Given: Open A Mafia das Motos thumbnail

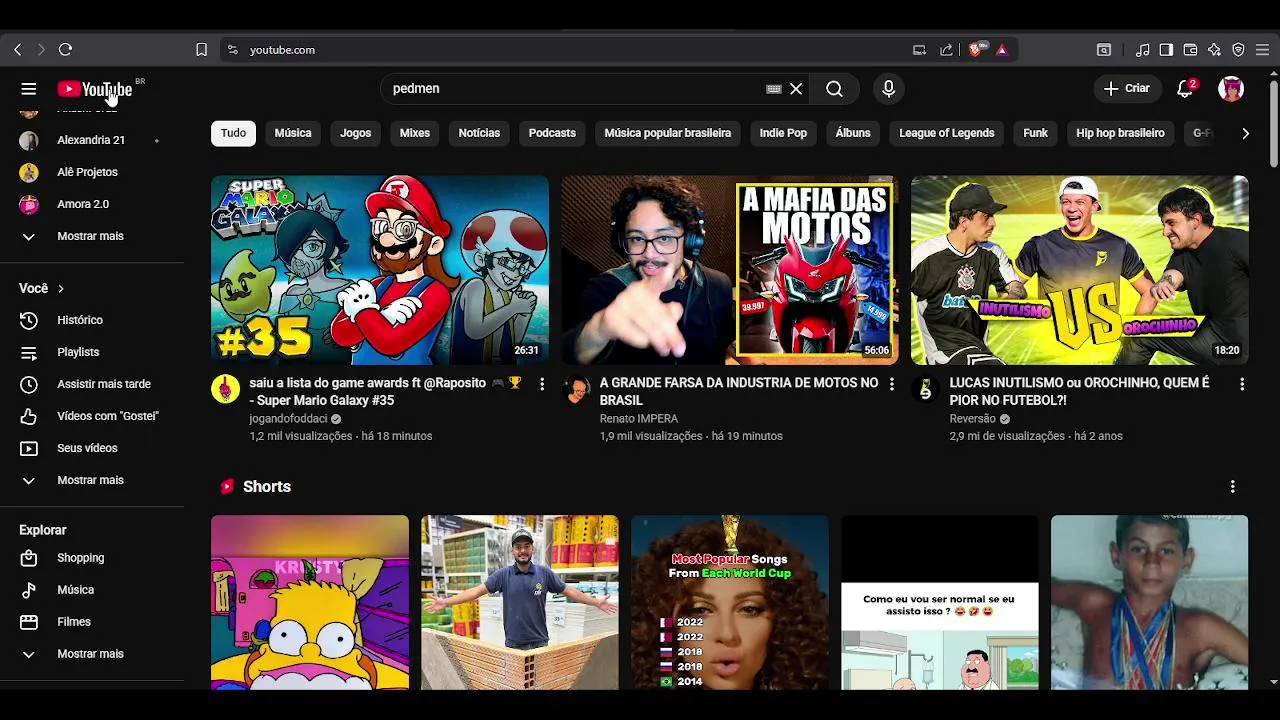Looking at the screenshot, I should [730, 270].
